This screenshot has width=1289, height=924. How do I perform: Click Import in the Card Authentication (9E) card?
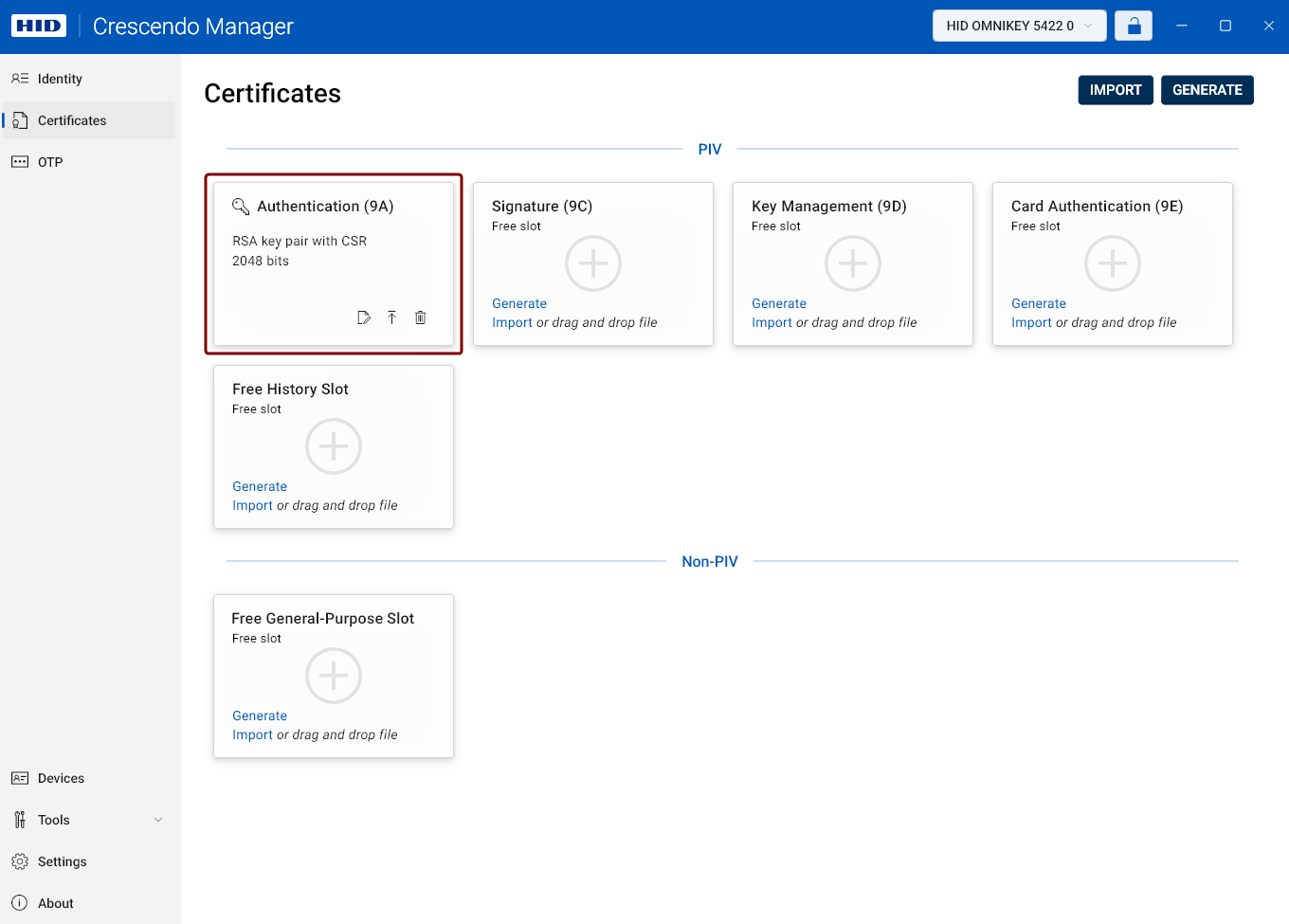[x=1031, y=322]
